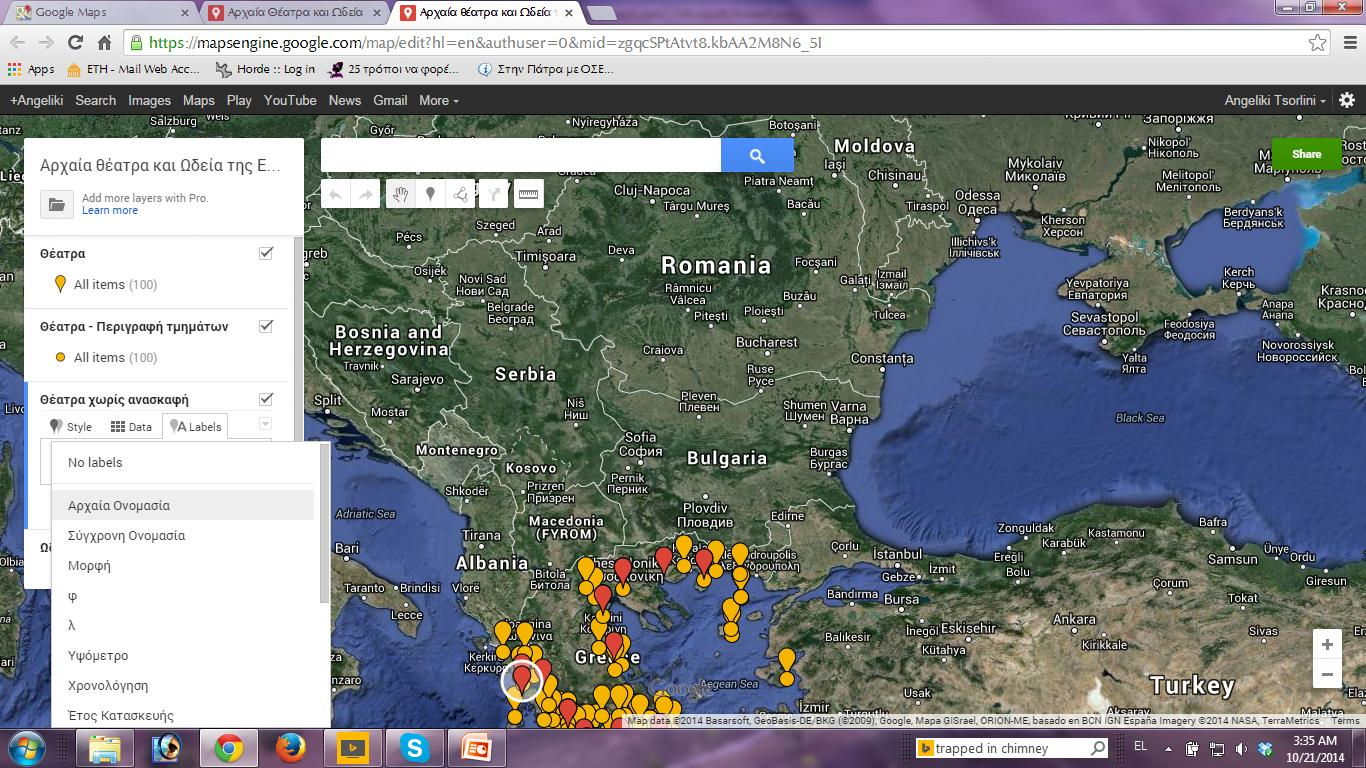Viewport: 1366px width, 768px height.
Task: Zoom in with the plus button
Action: [1327, 644]
